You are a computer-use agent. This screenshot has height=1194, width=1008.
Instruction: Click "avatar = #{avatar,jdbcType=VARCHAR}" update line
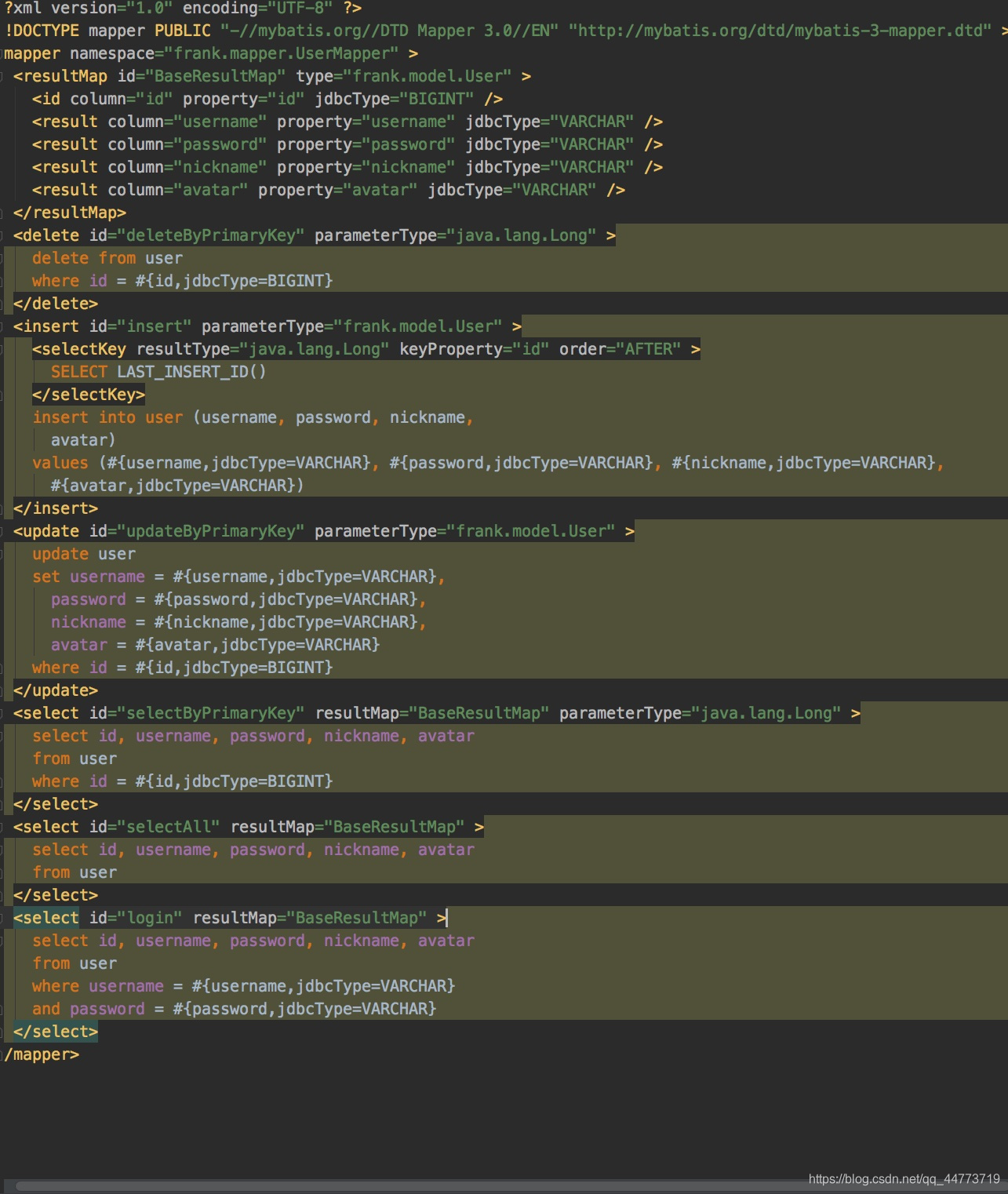[x=216, y=645]
